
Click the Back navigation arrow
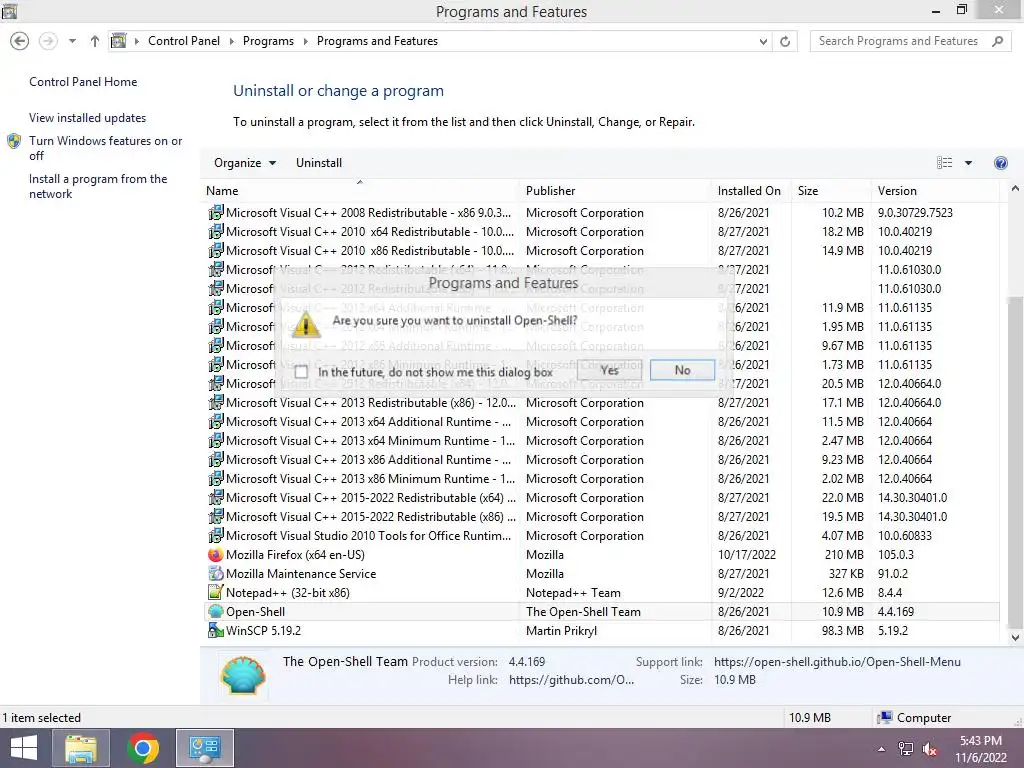[x=20, y=41]
